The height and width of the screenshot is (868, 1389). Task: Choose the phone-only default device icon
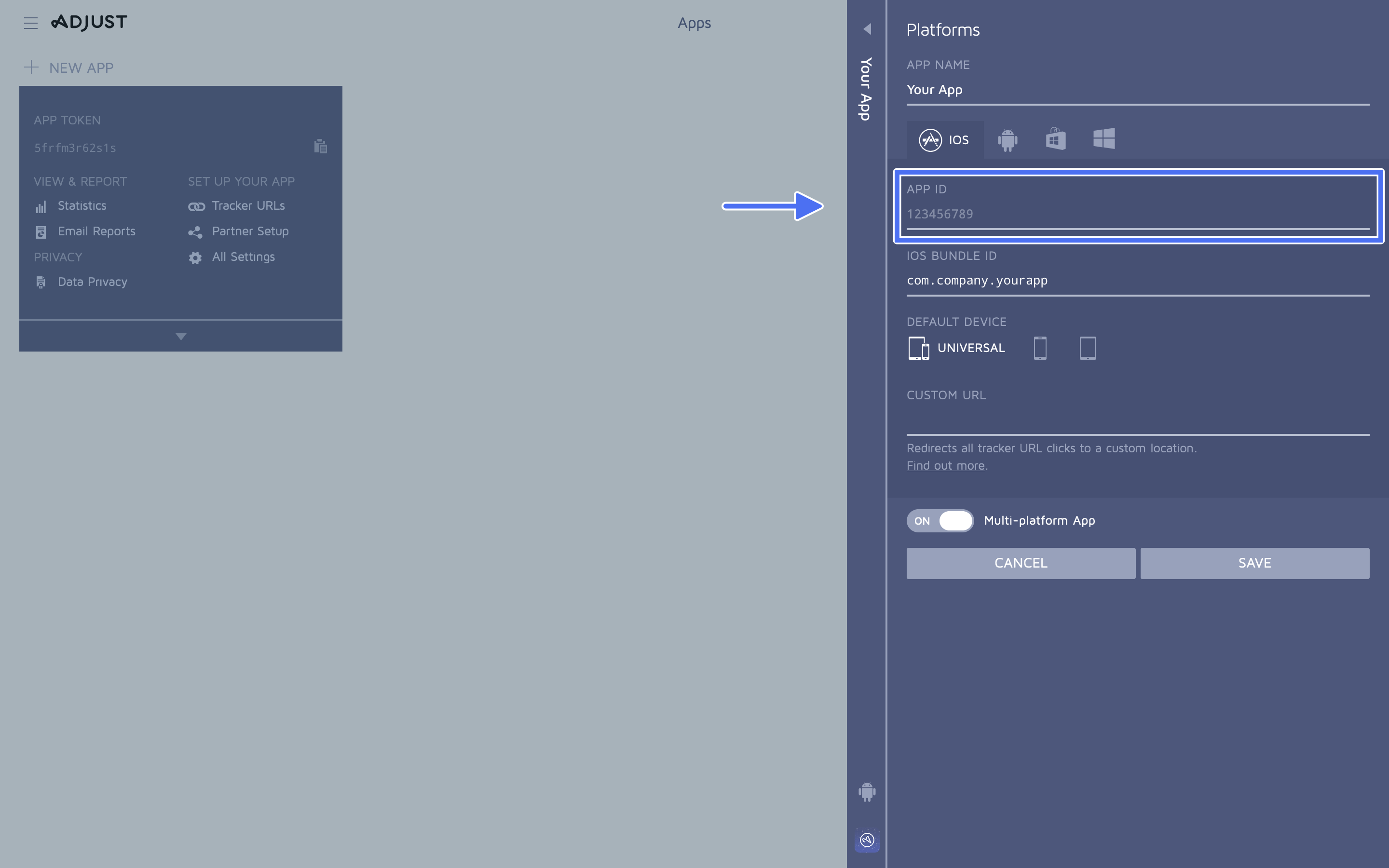coord(1040,348)
